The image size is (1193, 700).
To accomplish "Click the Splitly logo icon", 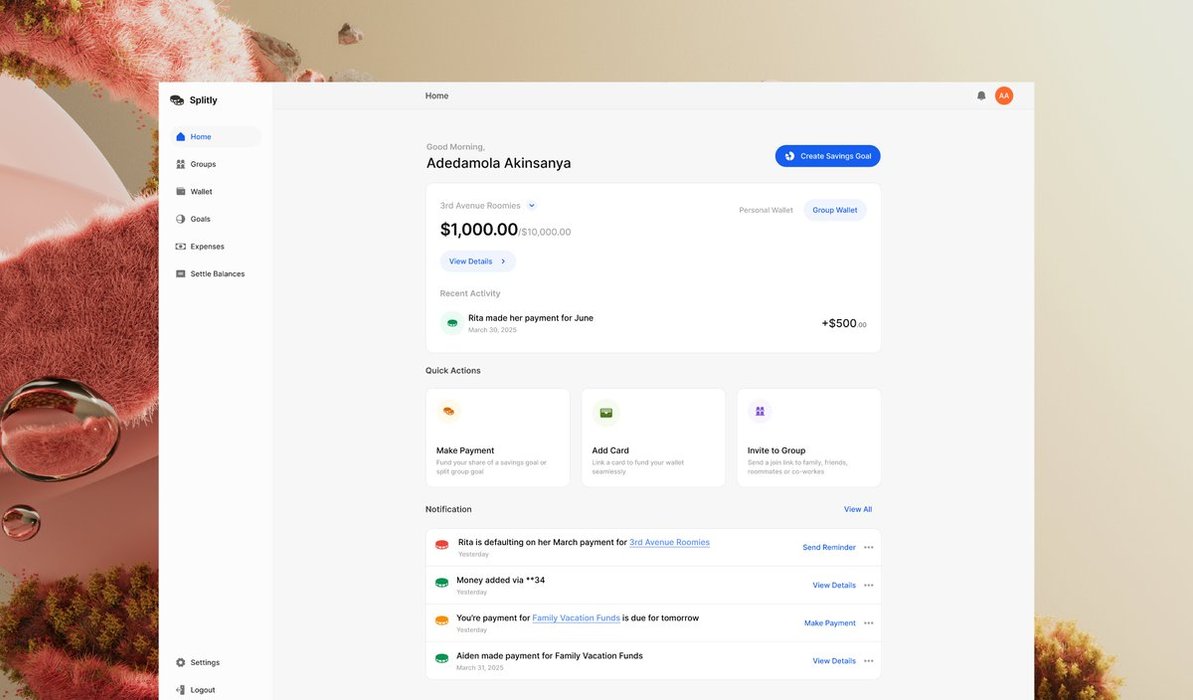I will pos(177,100).
